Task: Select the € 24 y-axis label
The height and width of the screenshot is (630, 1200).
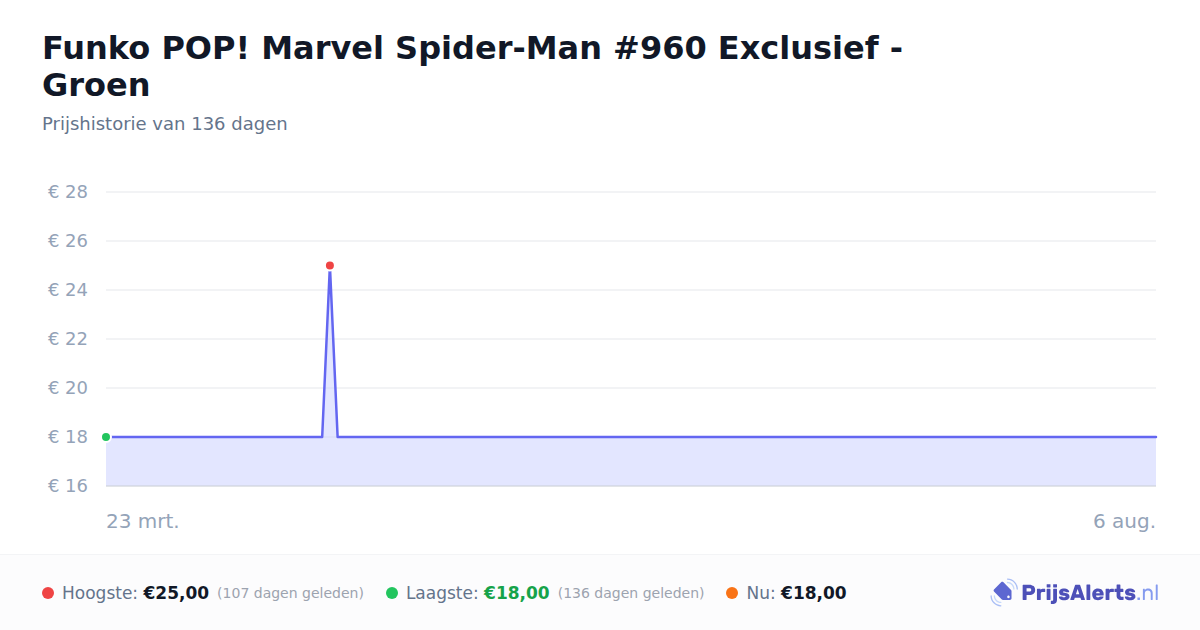Action: 68,290
